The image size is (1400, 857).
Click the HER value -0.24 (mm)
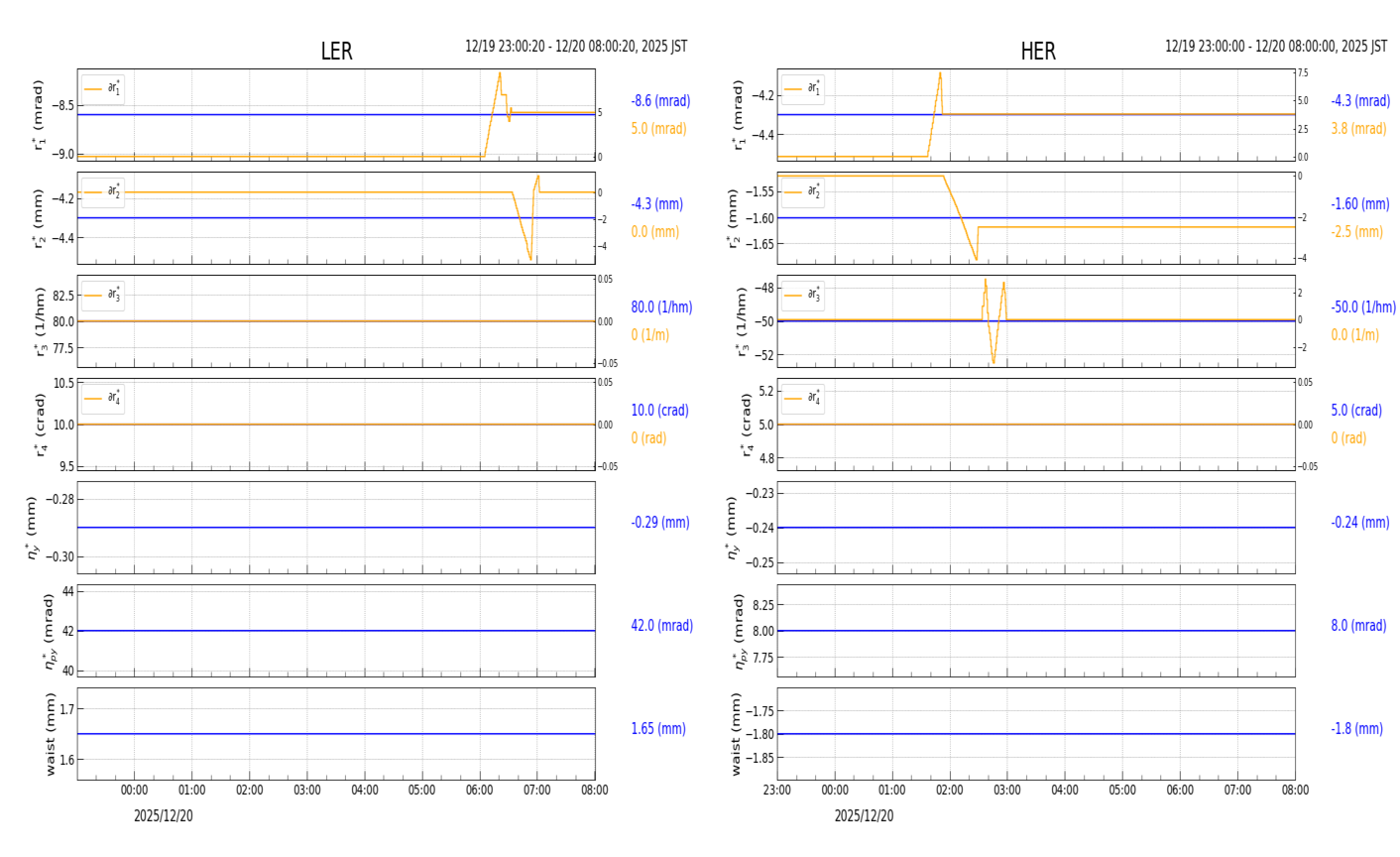point(1360,523)
